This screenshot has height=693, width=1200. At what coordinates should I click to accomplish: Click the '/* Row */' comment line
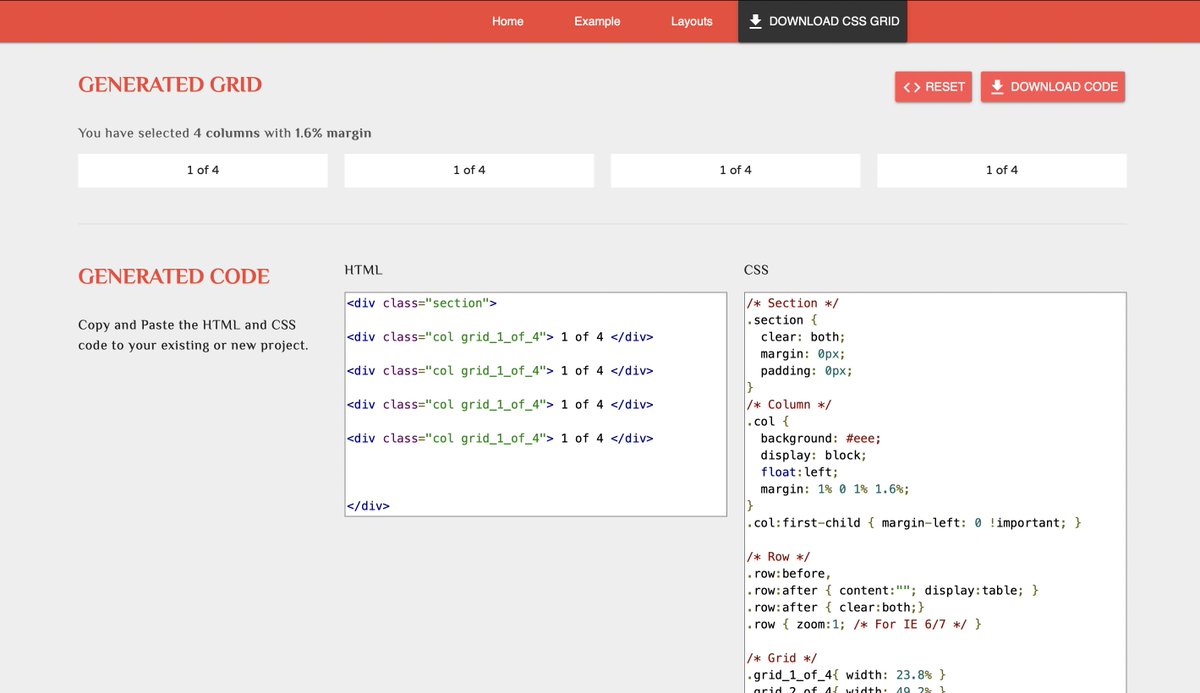point(779,557)
